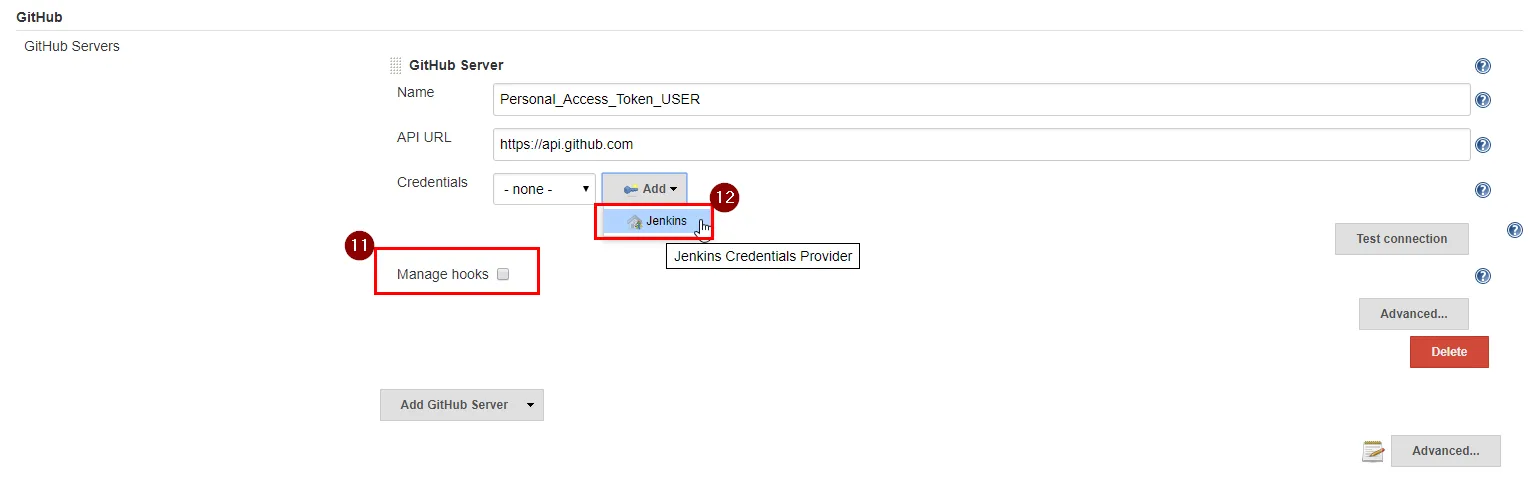Click the Test connection button

coord(1401,239)
